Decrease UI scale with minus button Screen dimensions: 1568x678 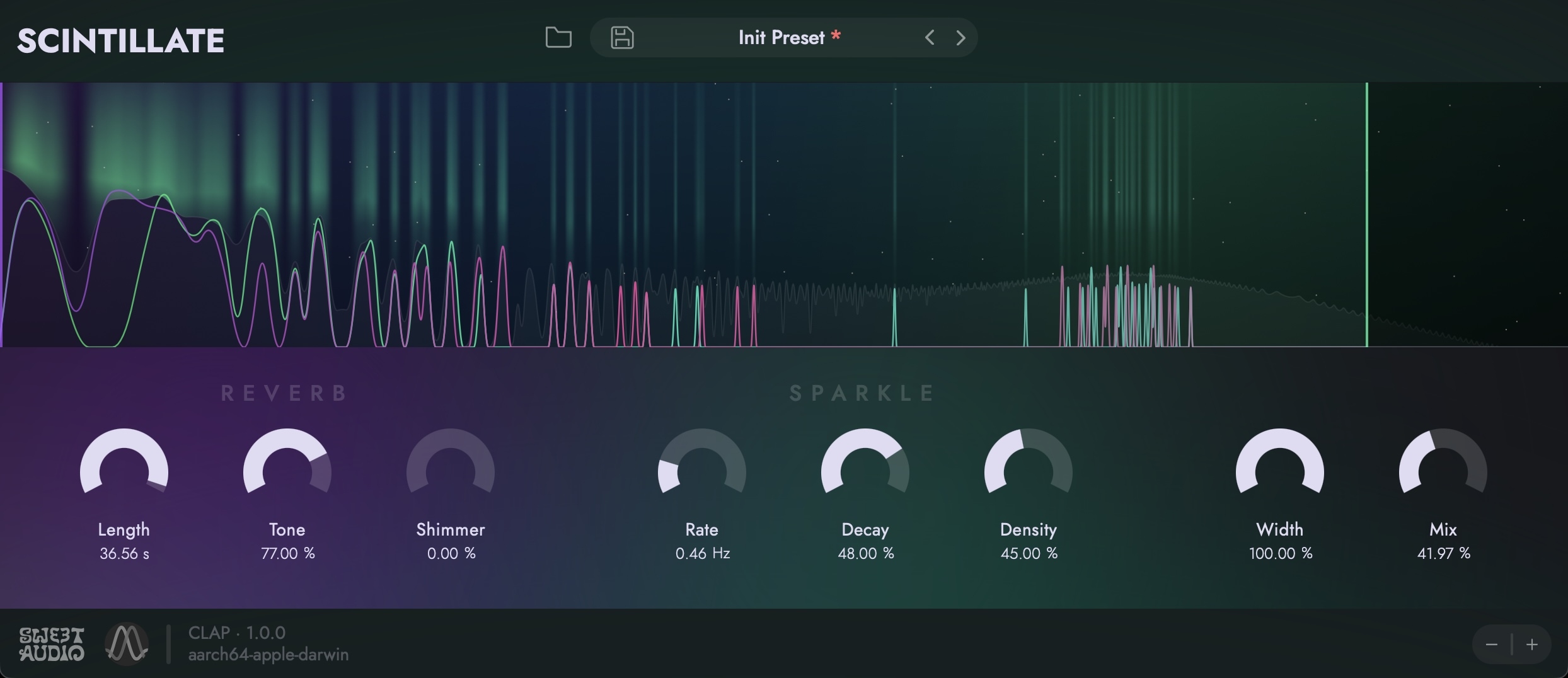tap(1492, 644)
